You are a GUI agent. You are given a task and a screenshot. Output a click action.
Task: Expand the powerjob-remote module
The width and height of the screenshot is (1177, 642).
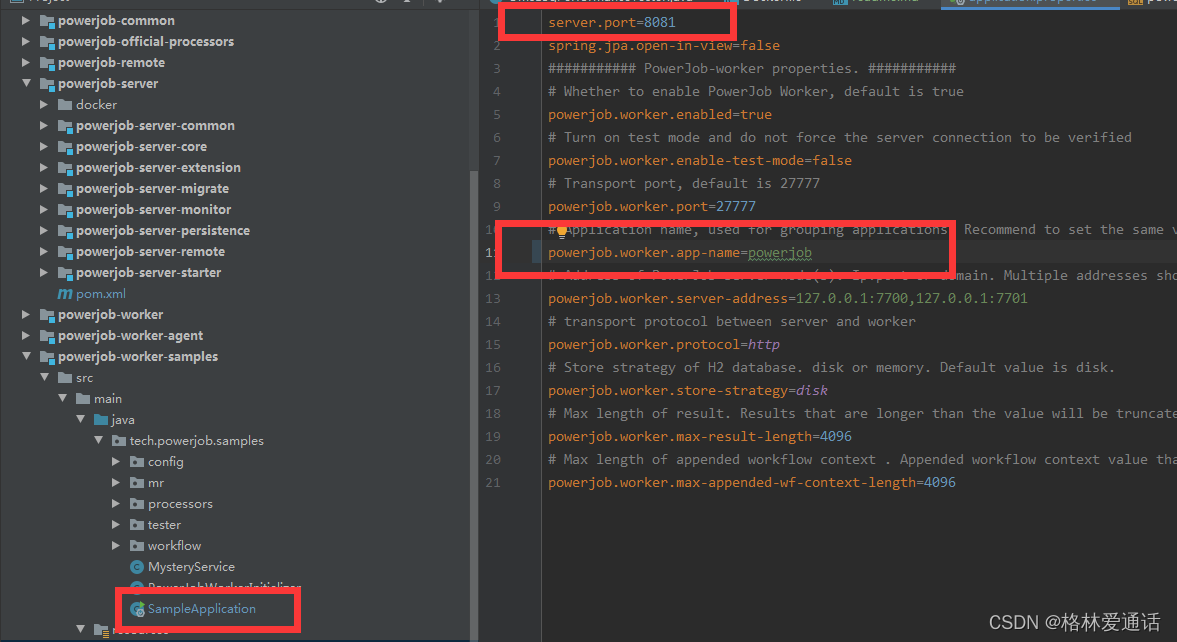click(x=26, y=62)
